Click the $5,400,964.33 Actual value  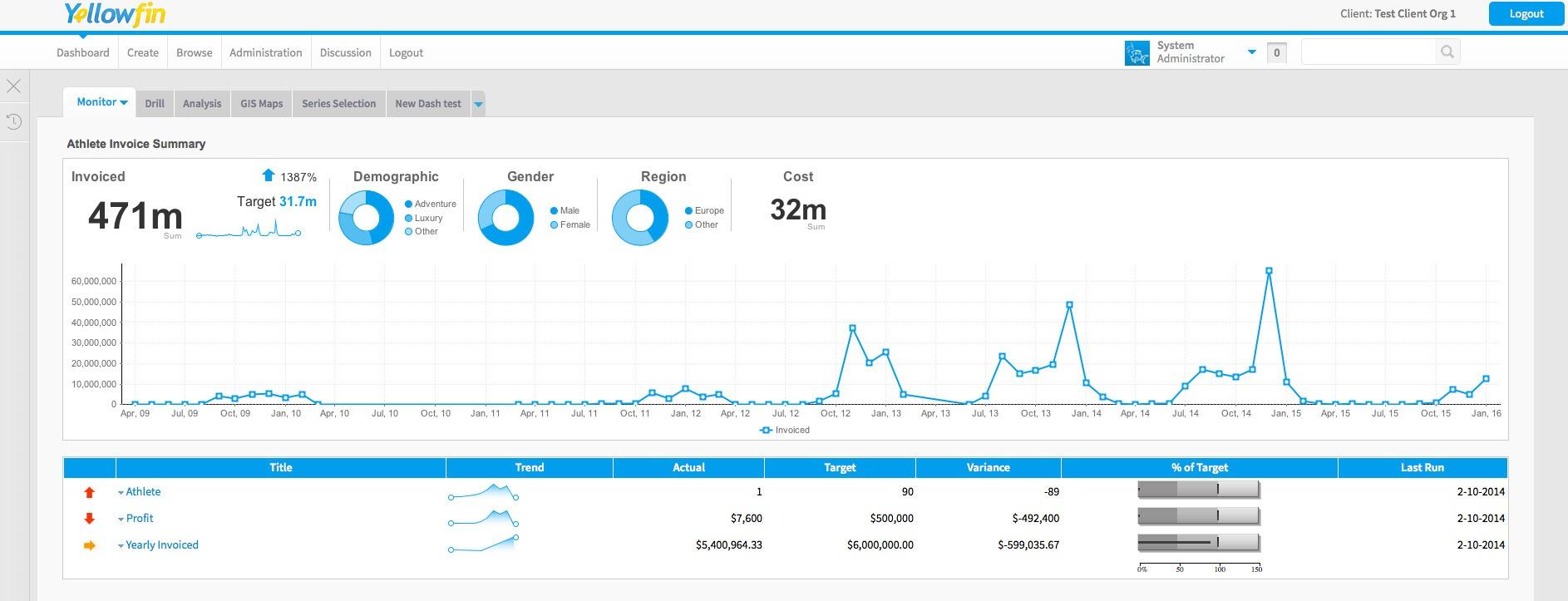click(729, 545)
